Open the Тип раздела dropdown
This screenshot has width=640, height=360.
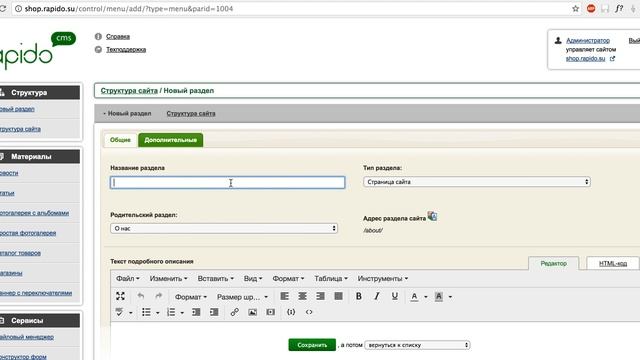coord(477,182)
